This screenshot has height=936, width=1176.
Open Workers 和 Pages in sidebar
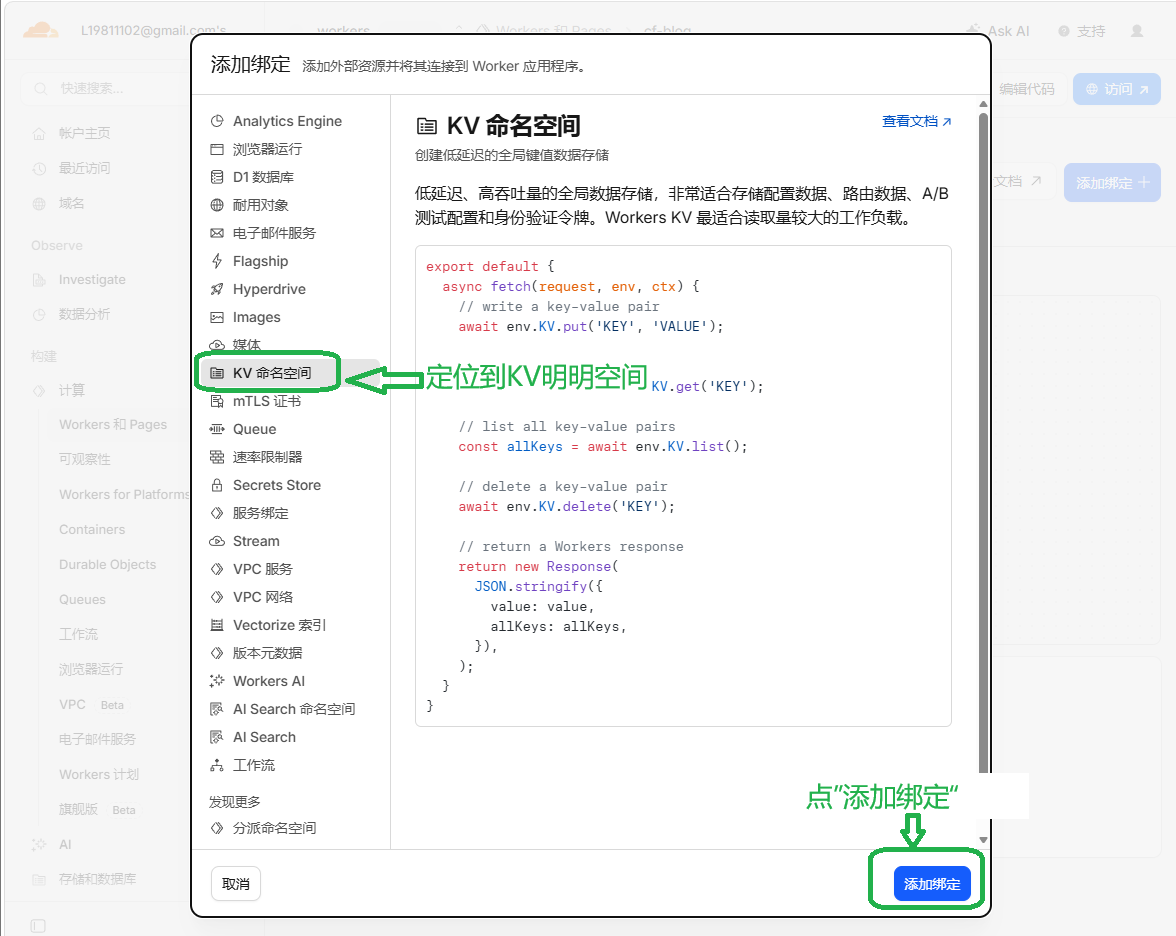[113, 424]
